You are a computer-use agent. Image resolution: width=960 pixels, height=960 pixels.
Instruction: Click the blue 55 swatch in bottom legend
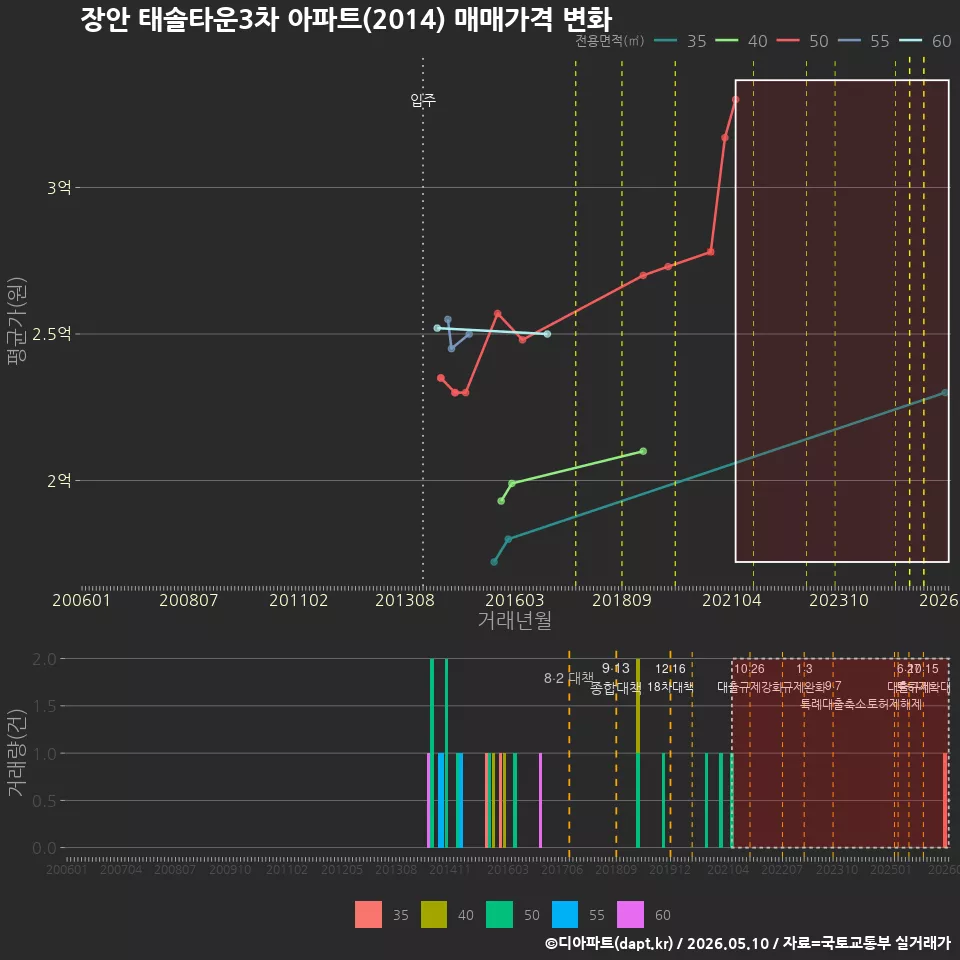(x=564, y=915)
